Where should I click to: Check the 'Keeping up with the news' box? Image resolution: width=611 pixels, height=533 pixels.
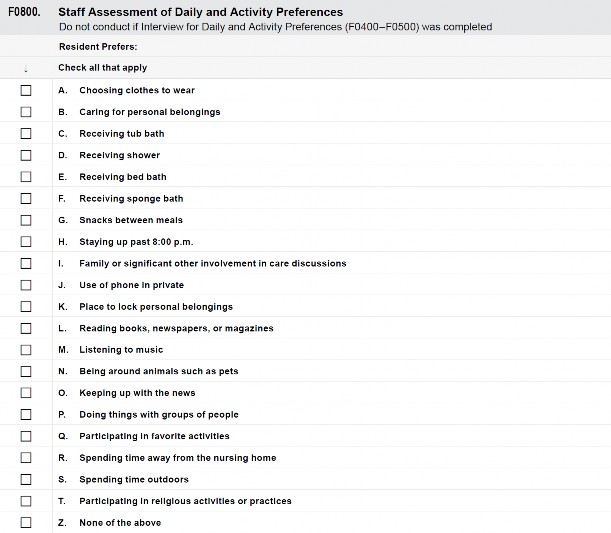26,393
